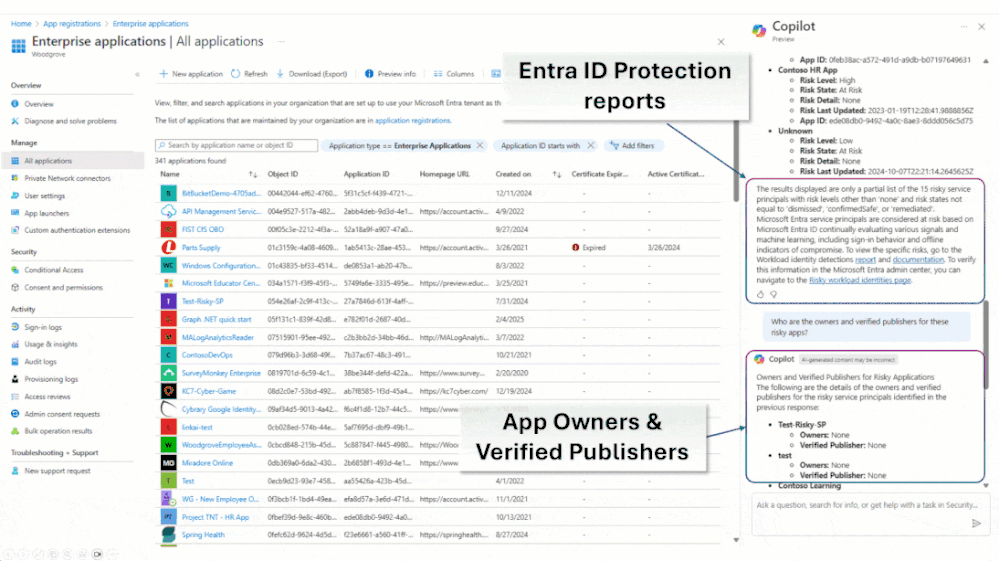Click the Diagnose and solve problems icon
Screen dimensions: 999x561
click(x=15, y=121)
